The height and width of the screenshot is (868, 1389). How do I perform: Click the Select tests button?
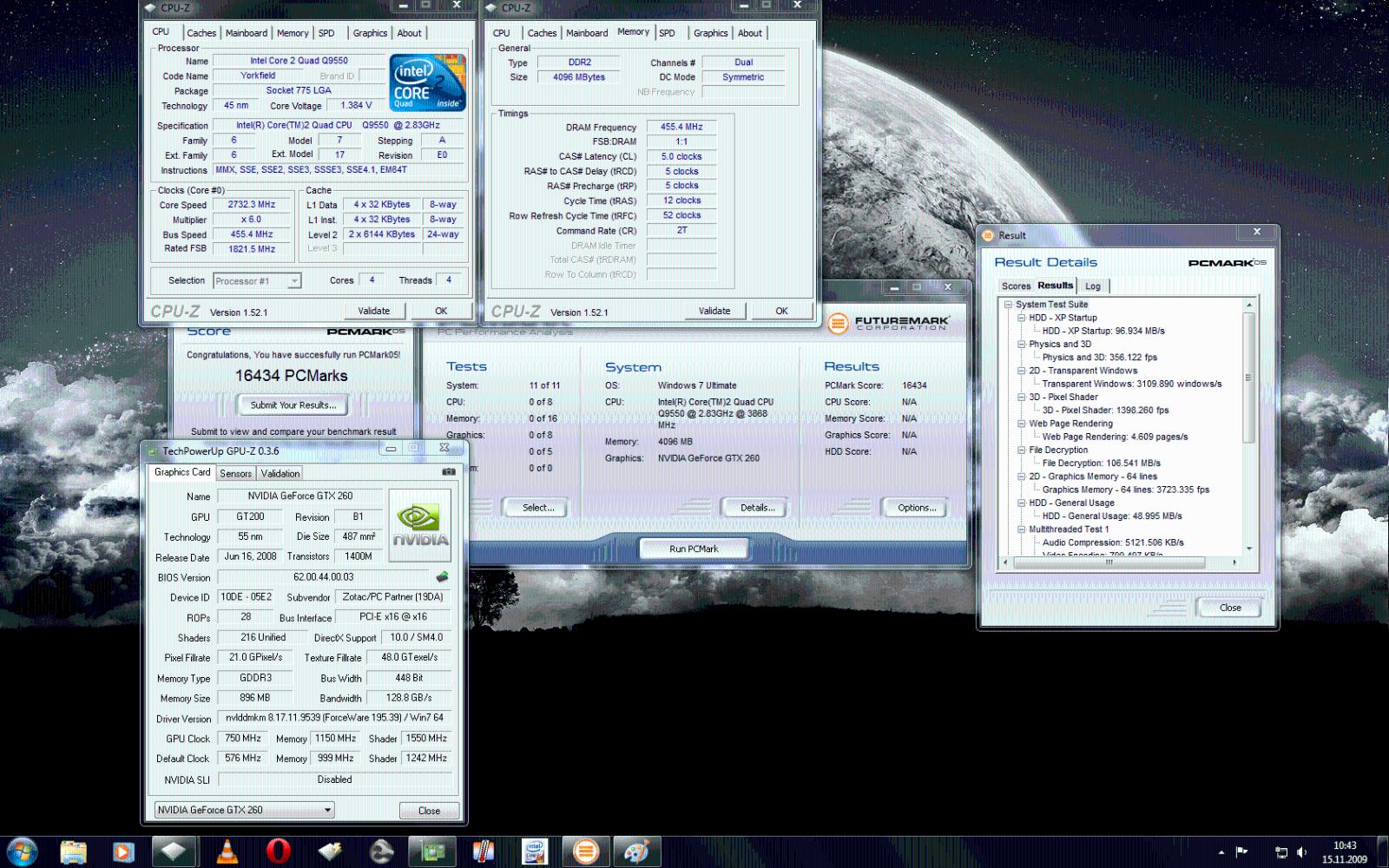pyautogui.click(x=538, y=508)
